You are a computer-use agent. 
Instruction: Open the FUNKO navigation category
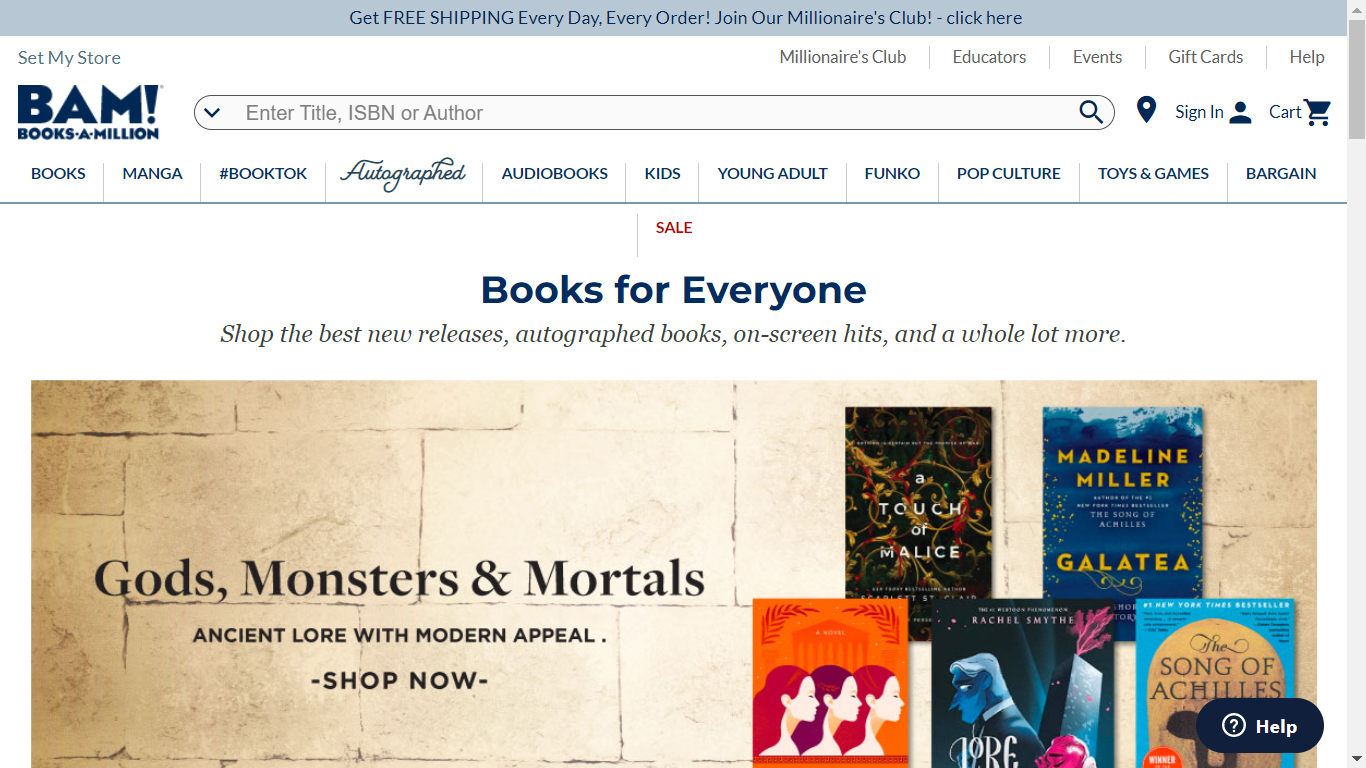click(x=892, y=173)
